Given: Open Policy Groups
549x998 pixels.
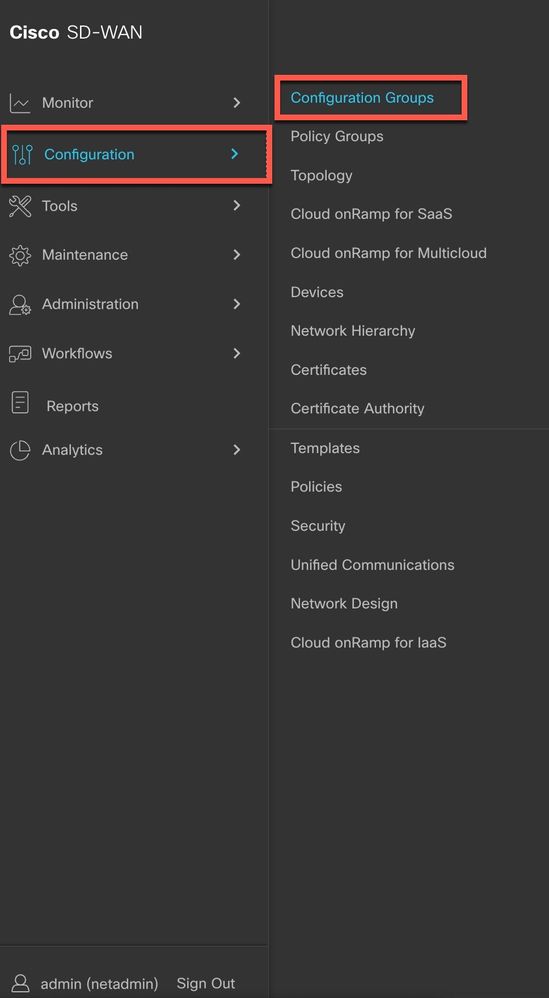Looking at the screenshot, I should [337, 137].
